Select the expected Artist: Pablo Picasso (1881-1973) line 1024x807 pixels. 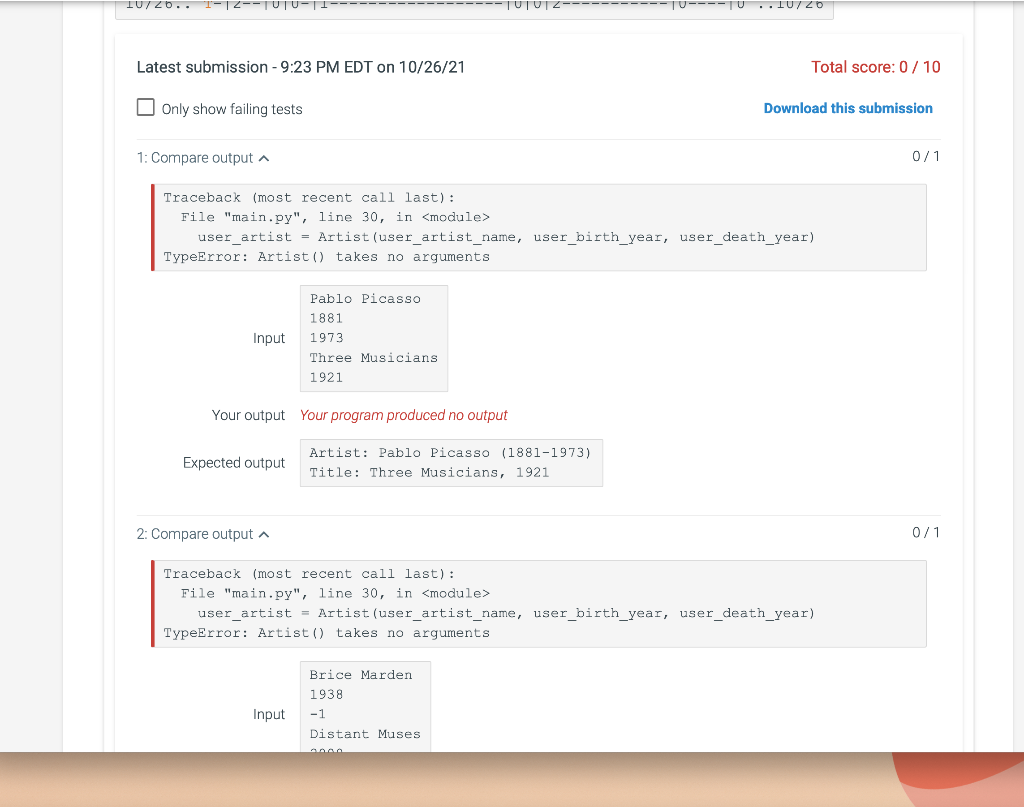[450, 452]
